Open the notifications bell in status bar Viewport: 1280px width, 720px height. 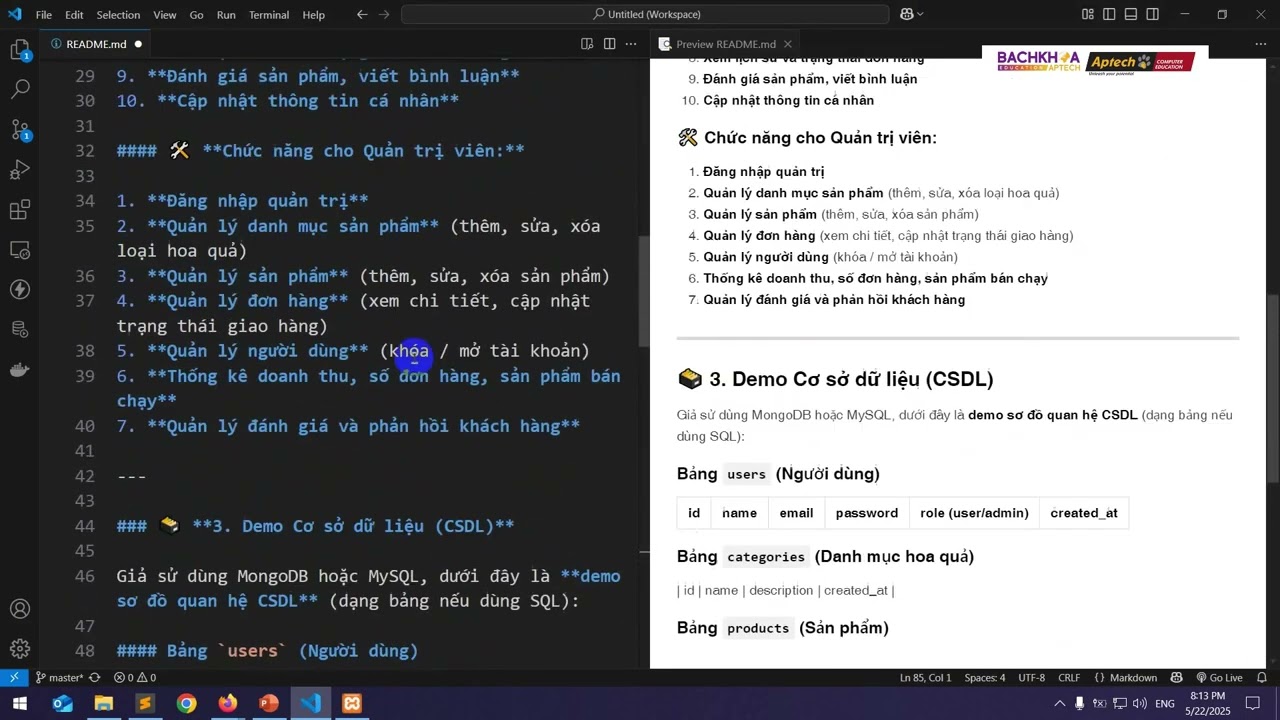coord(1263,677)
